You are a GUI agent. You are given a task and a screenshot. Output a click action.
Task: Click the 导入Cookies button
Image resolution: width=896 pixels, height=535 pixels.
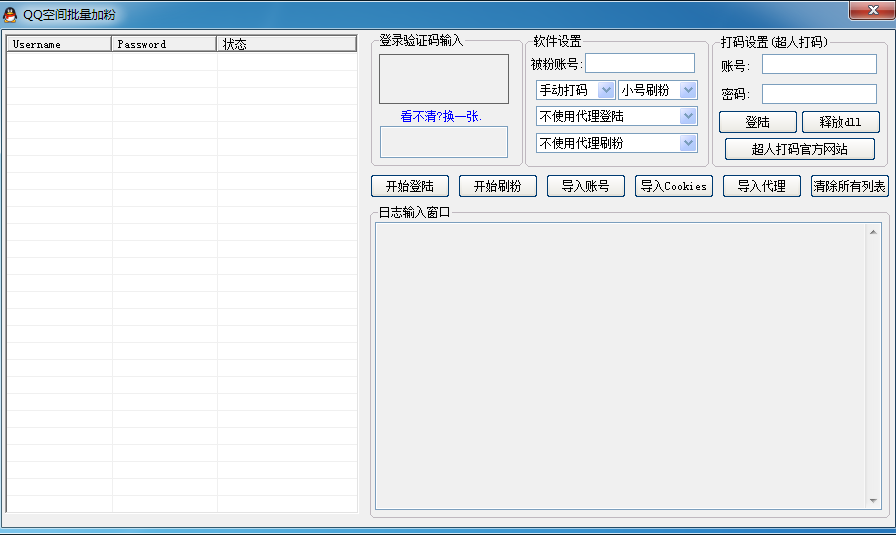tap(674, 186)
